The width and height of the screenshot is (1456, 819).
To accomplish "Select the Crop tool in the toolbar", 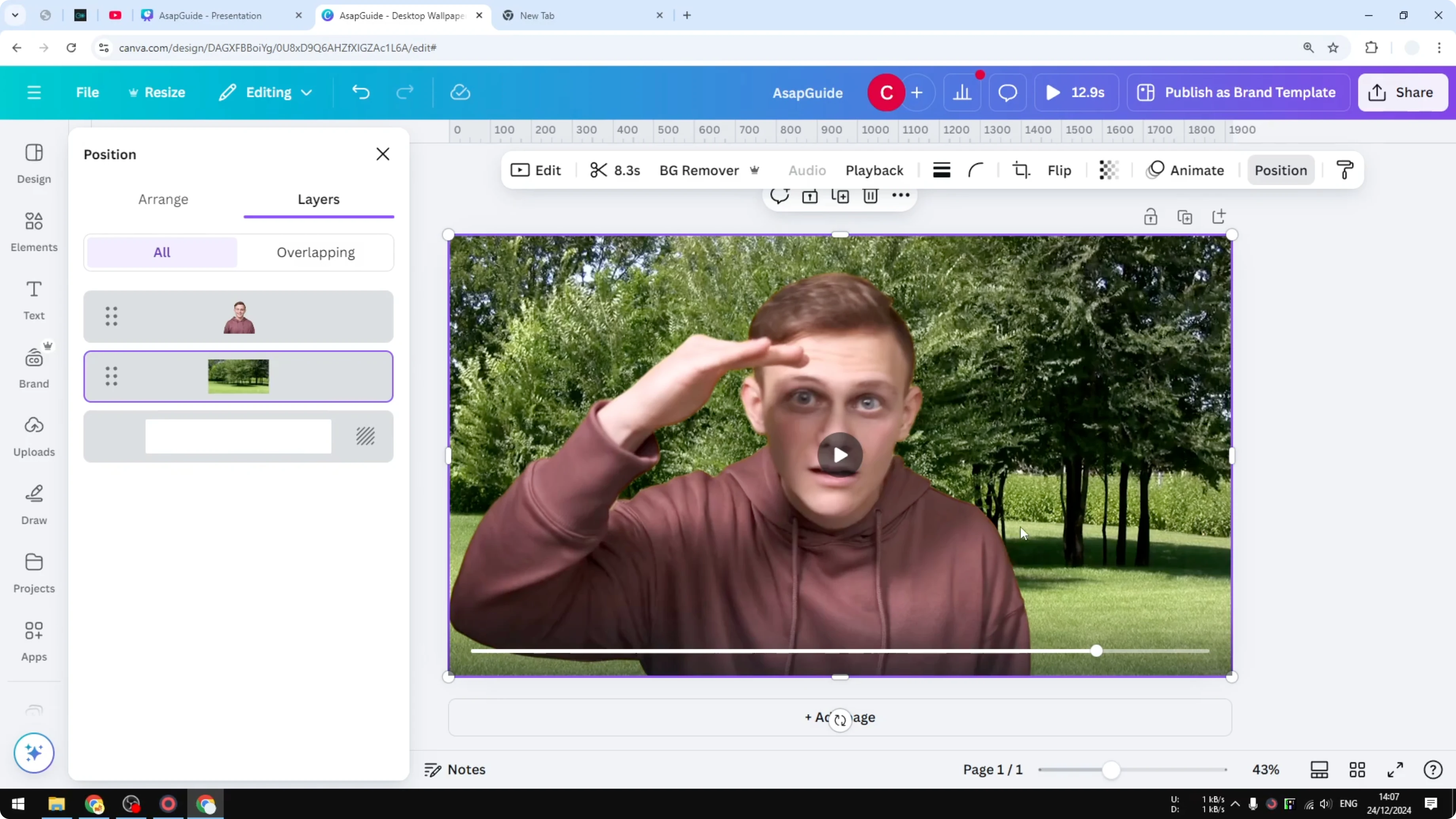I will [x=1021, y=170].
